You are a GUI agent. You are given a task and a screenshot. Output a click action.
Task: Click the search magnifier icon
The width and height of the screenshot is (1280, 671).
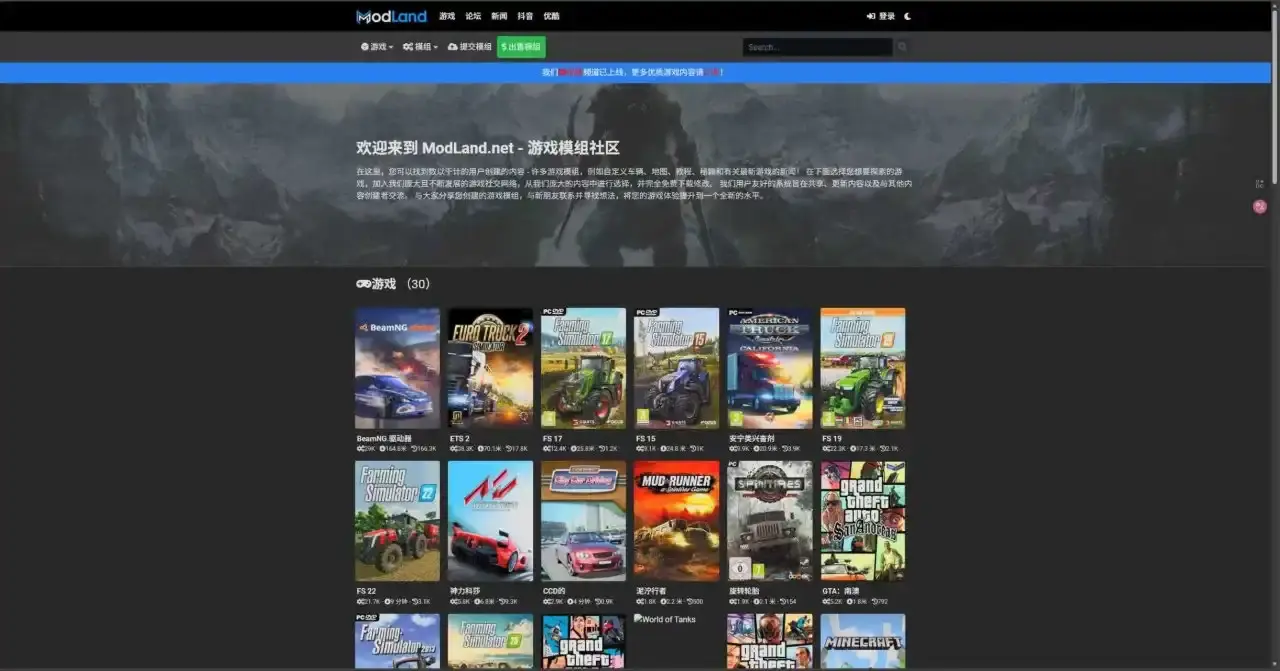pyautogui.click(x=902, y=47)
